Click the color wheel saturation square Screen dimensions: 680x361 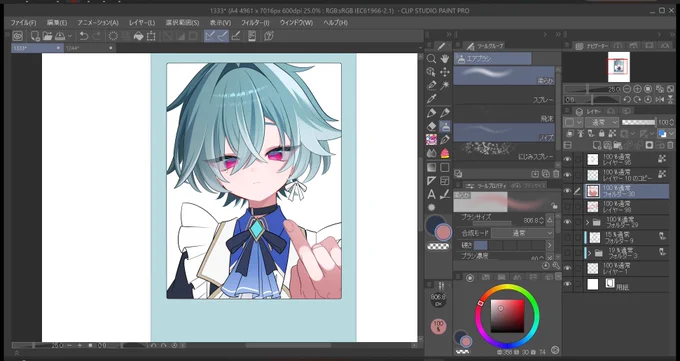pyautogui.click(x=507, y=315)
